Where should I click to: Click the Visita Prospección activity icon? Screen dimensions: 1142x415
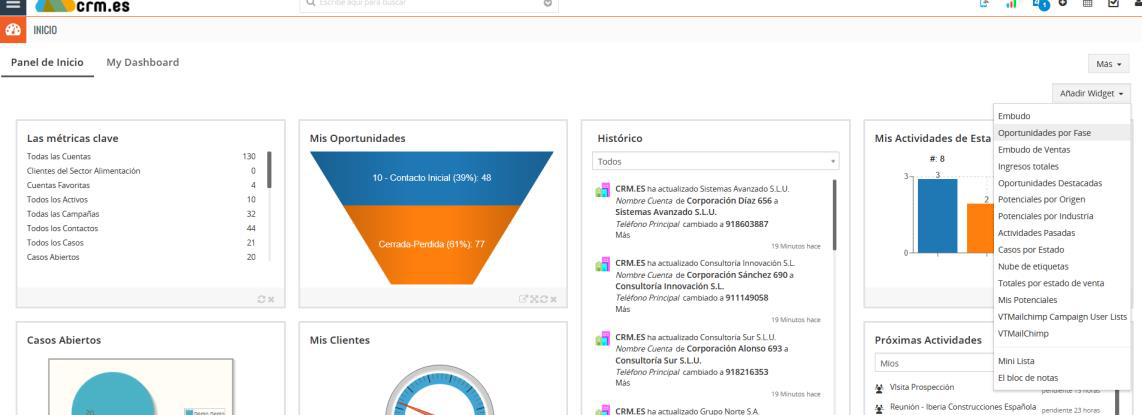[x=879, y=388]
